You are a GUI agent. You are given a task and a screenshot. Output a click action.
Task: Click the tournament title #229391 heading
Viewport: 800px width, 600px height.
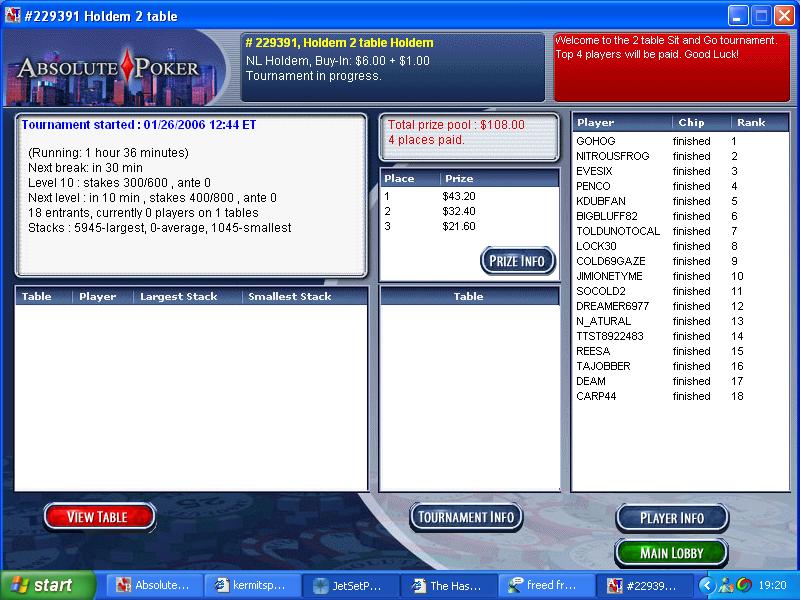click(x=339, y=43)
